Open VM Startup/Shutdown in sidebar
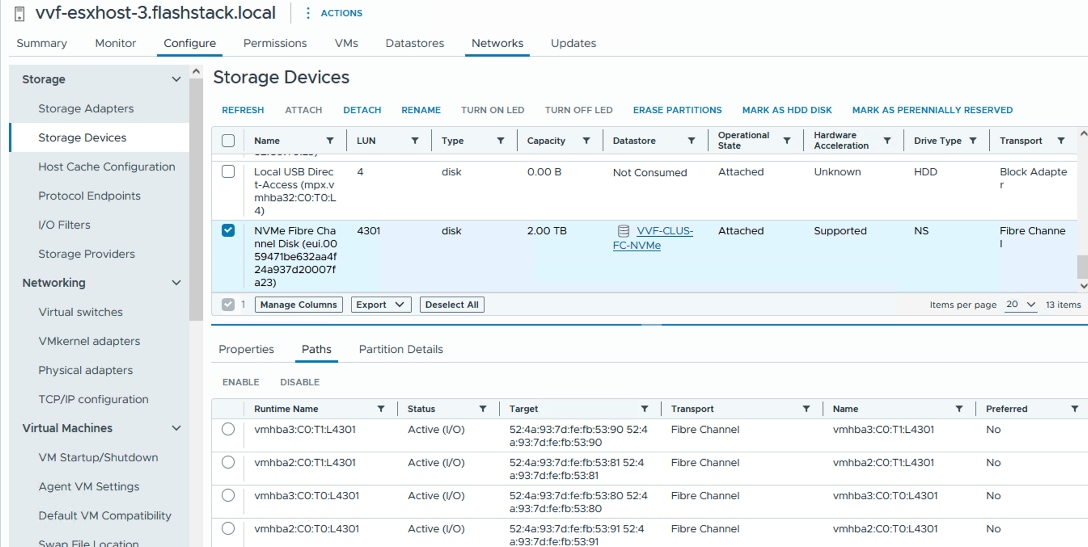 (x=98, y=457)
